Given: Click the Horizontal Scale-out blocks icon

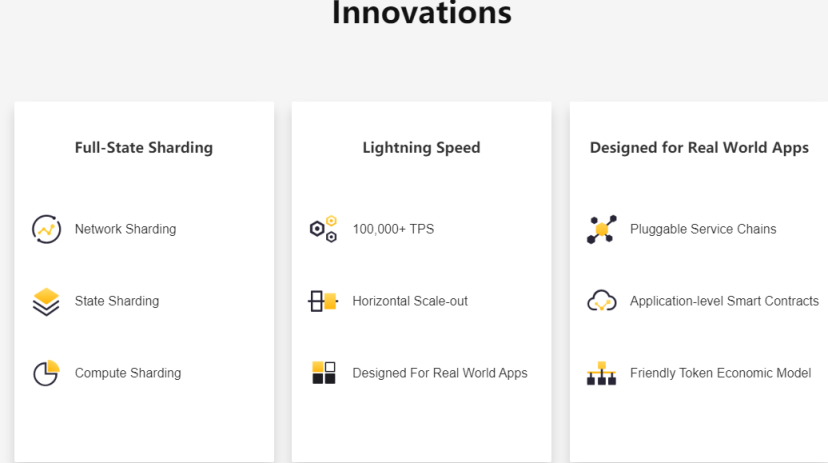Looking at the screenshot, I should coord(323,301).
